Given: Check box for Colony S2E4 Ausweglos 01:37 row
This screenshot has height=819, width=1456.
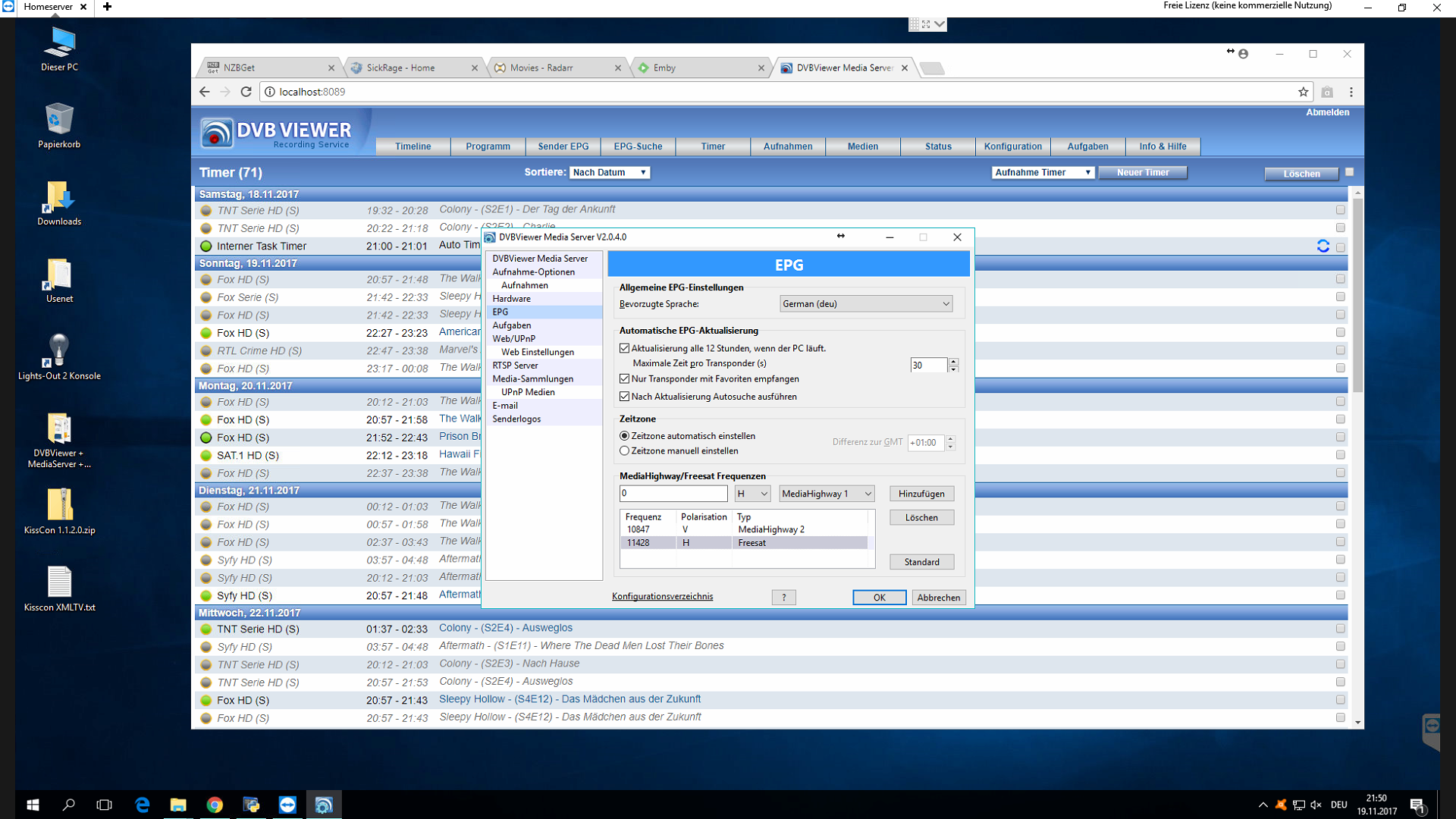Looking at the screenshot, I should click(x=1340, y=629).
